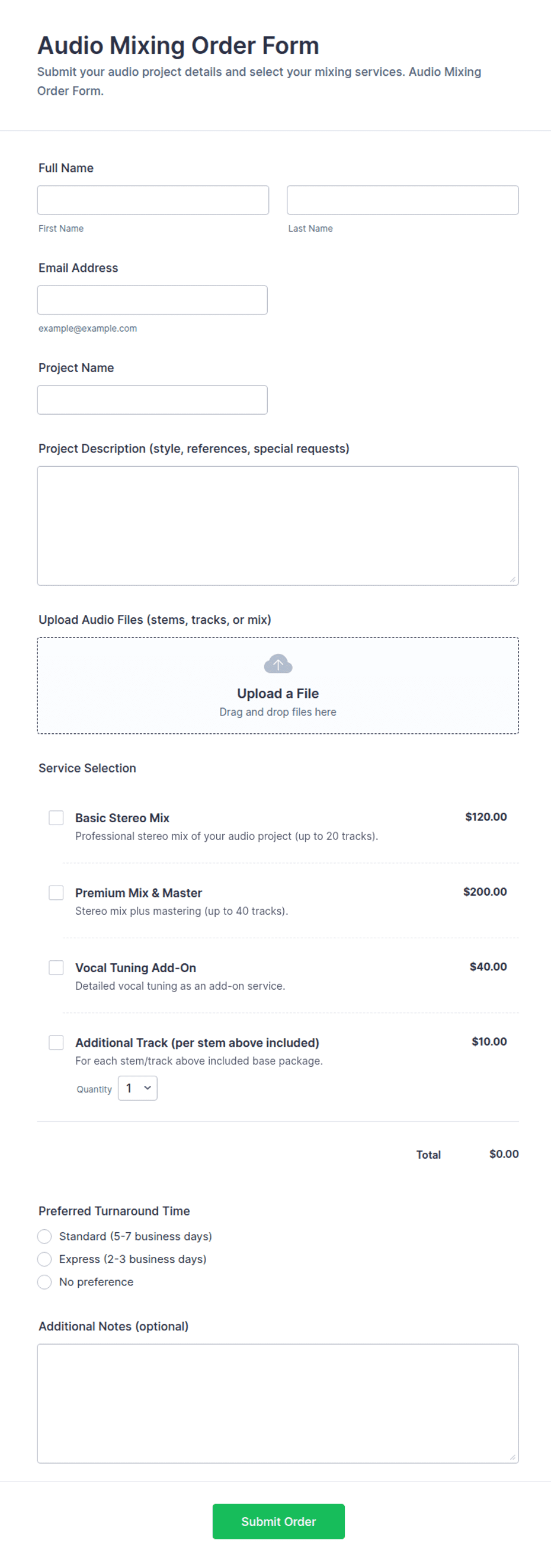Check the Basic Stereo Mix checkbox
Image resolution: width=551 pixels, height=1568 pixels.
[56, 817]
